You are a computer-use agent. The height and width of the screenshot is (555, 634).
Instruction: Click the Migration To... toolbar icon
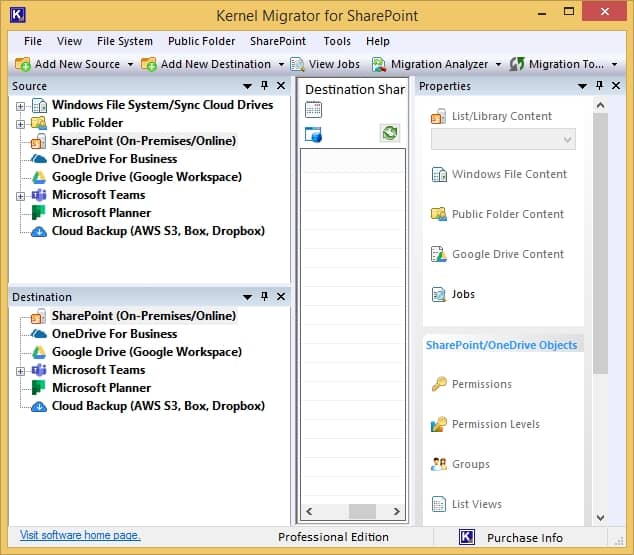coord(517,64)
